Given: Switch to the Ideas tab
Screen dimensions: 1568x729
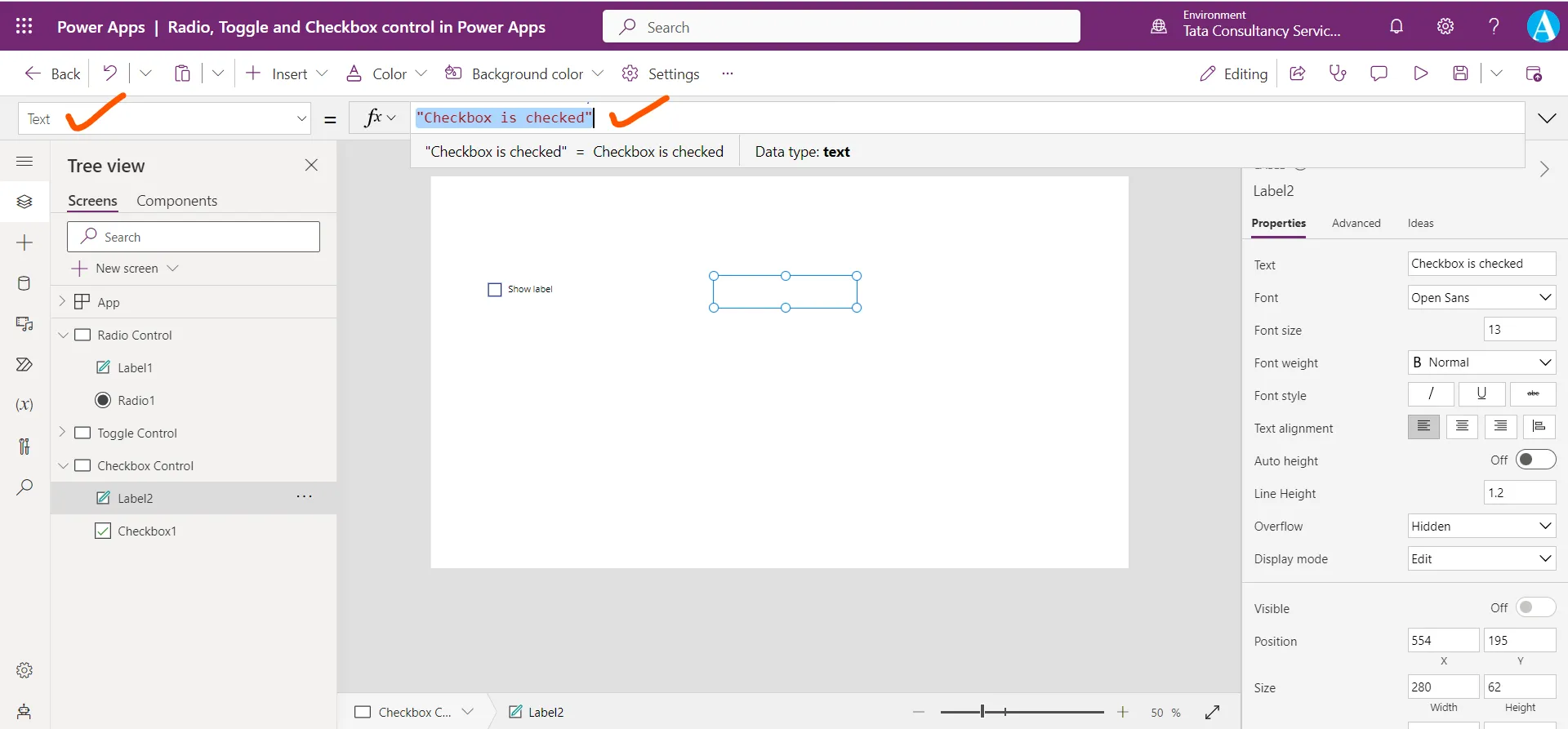Looking at the screenshot, I should [x=1420, y=223].
